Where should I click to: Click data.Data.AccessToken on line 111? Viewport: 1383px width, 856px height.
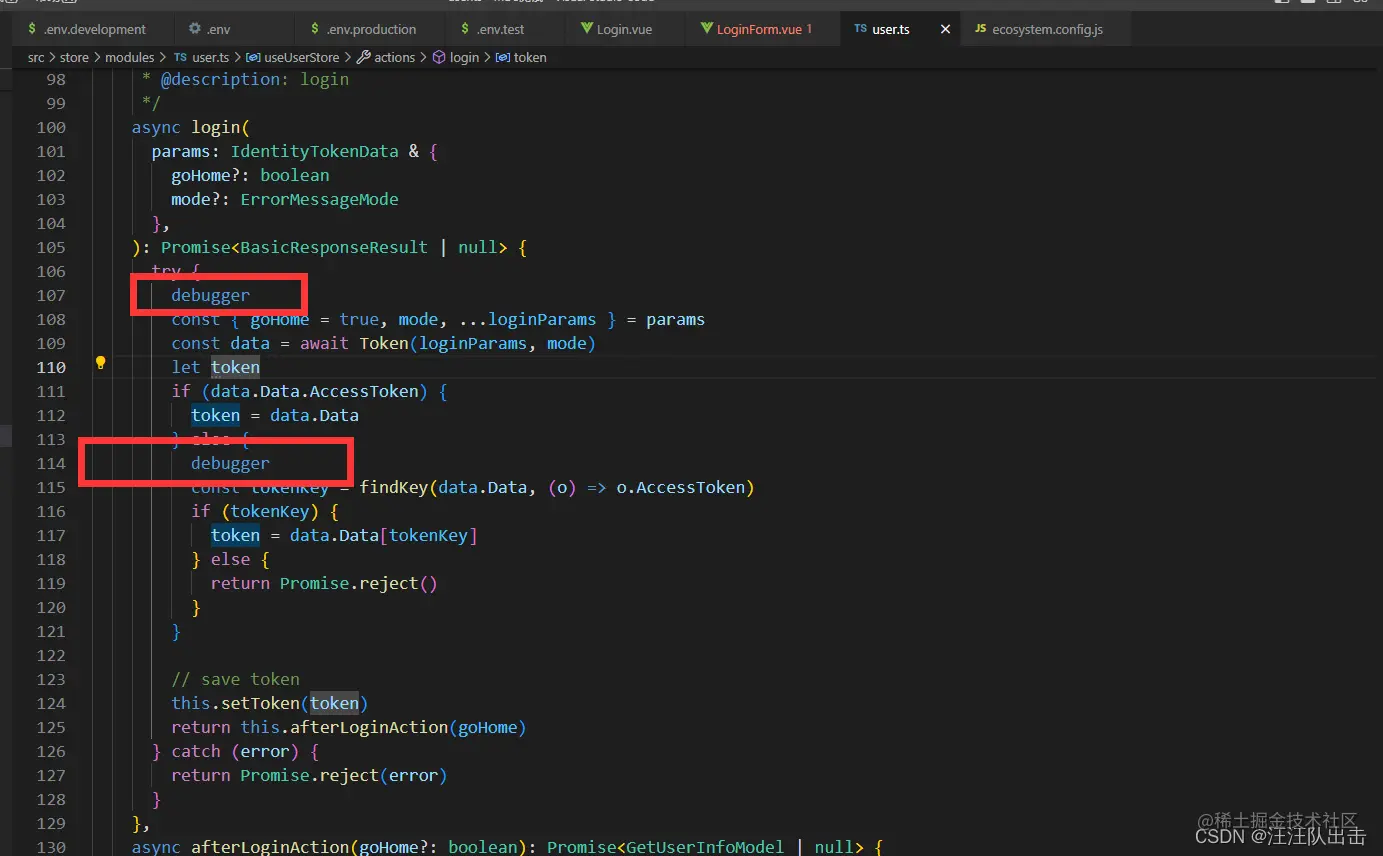pos(315,391)
